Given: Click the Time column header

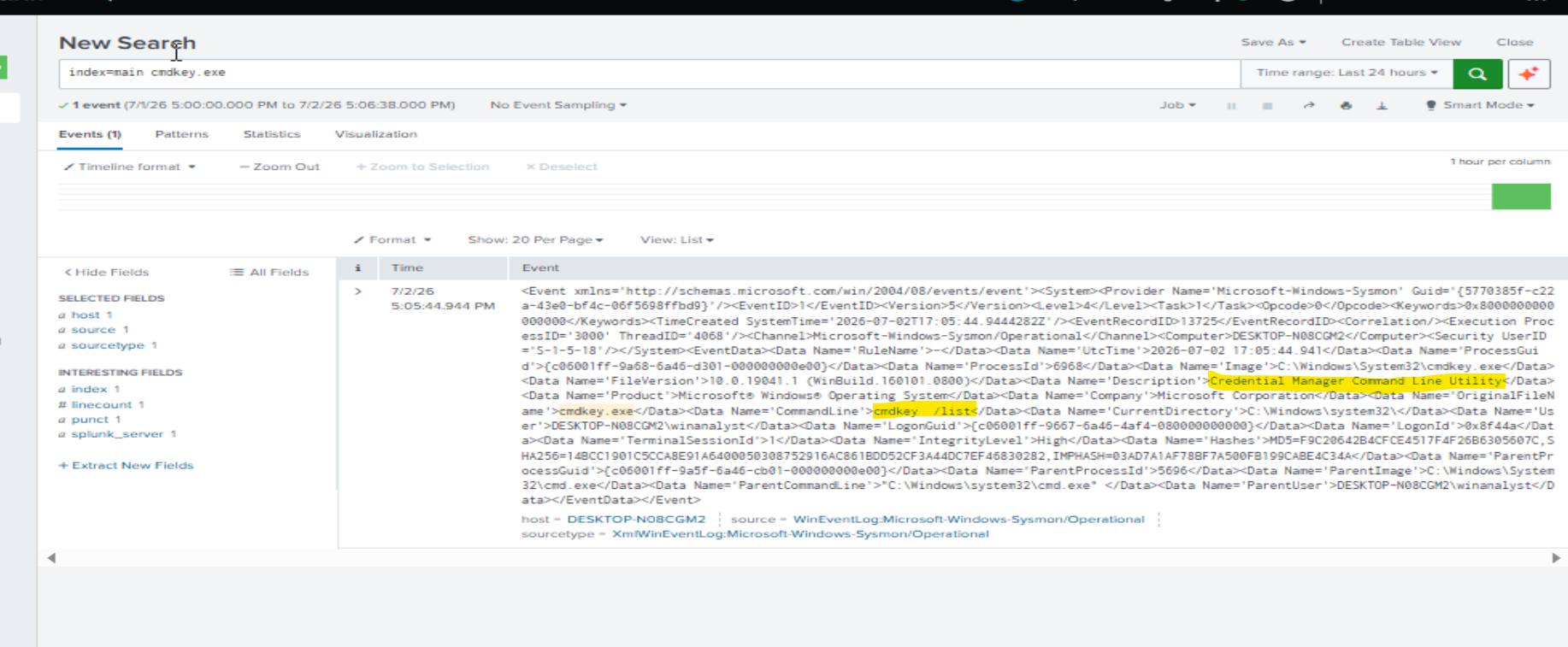Looking at the screenshot, I should 407,268.
